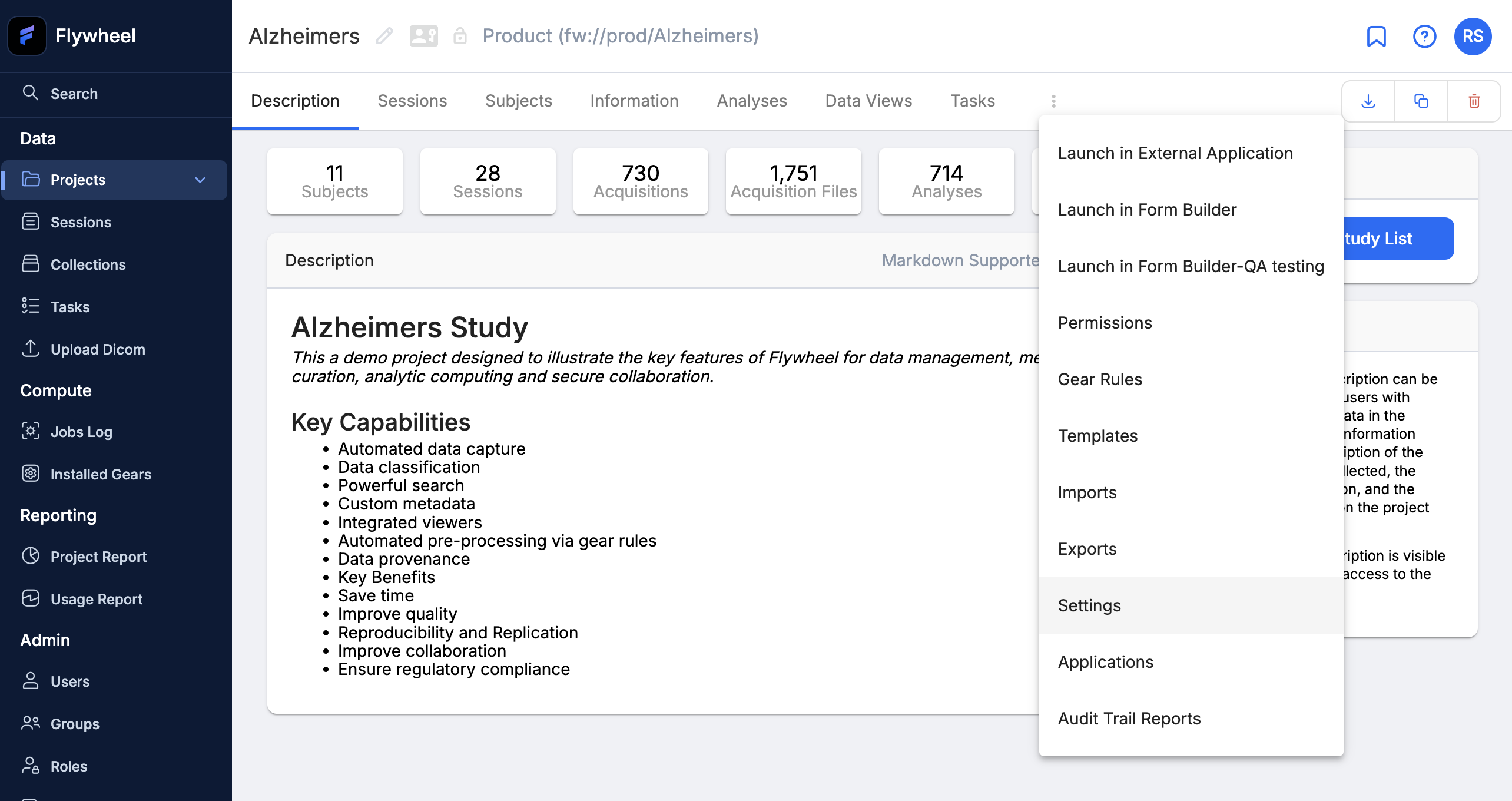1512x801 pixels.
Task: Click the vertical three-dots more menu
Action: coord(1054,101)
